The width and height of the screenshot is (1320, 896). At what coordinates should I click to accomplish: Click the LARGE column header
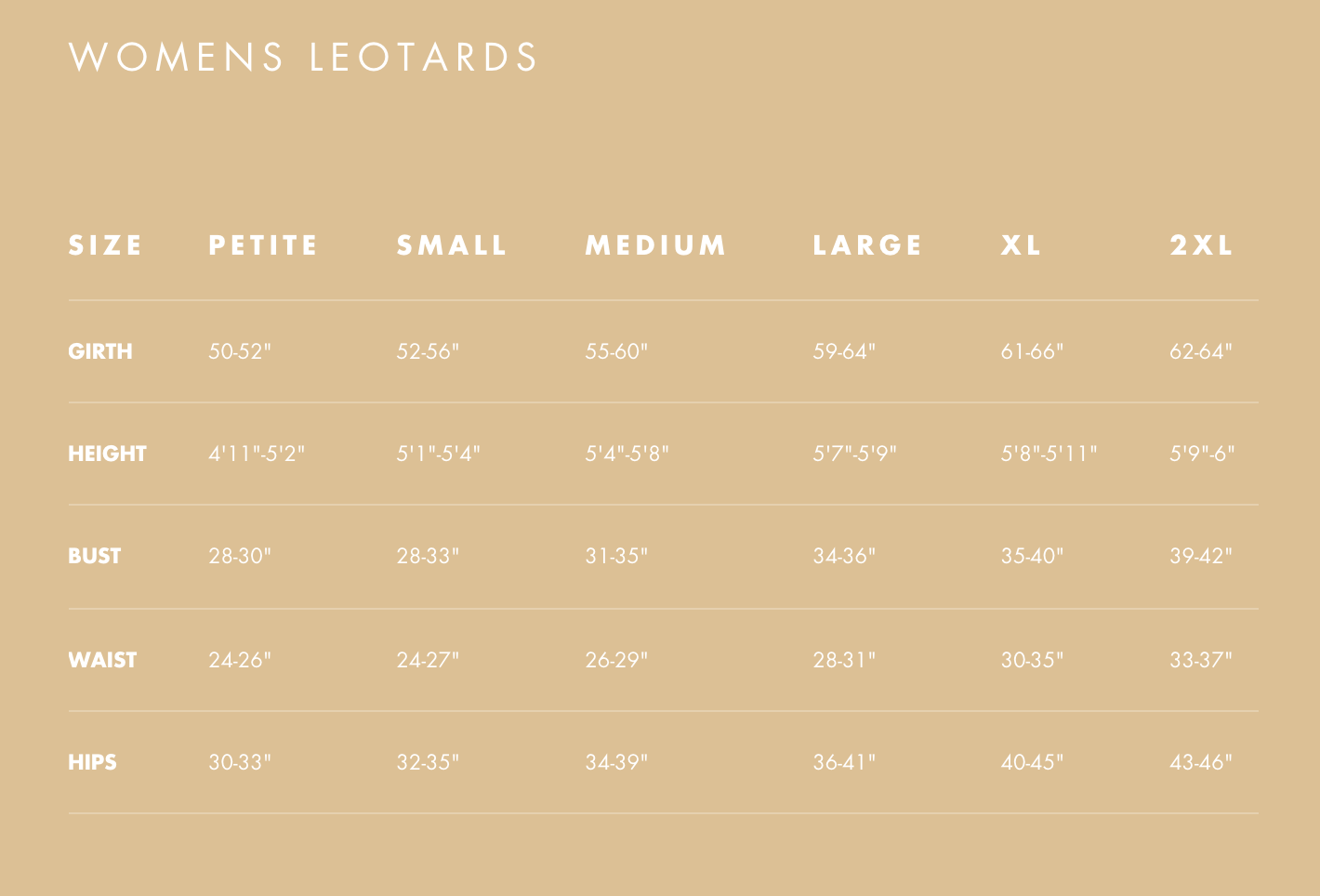(x=868, y=245)
